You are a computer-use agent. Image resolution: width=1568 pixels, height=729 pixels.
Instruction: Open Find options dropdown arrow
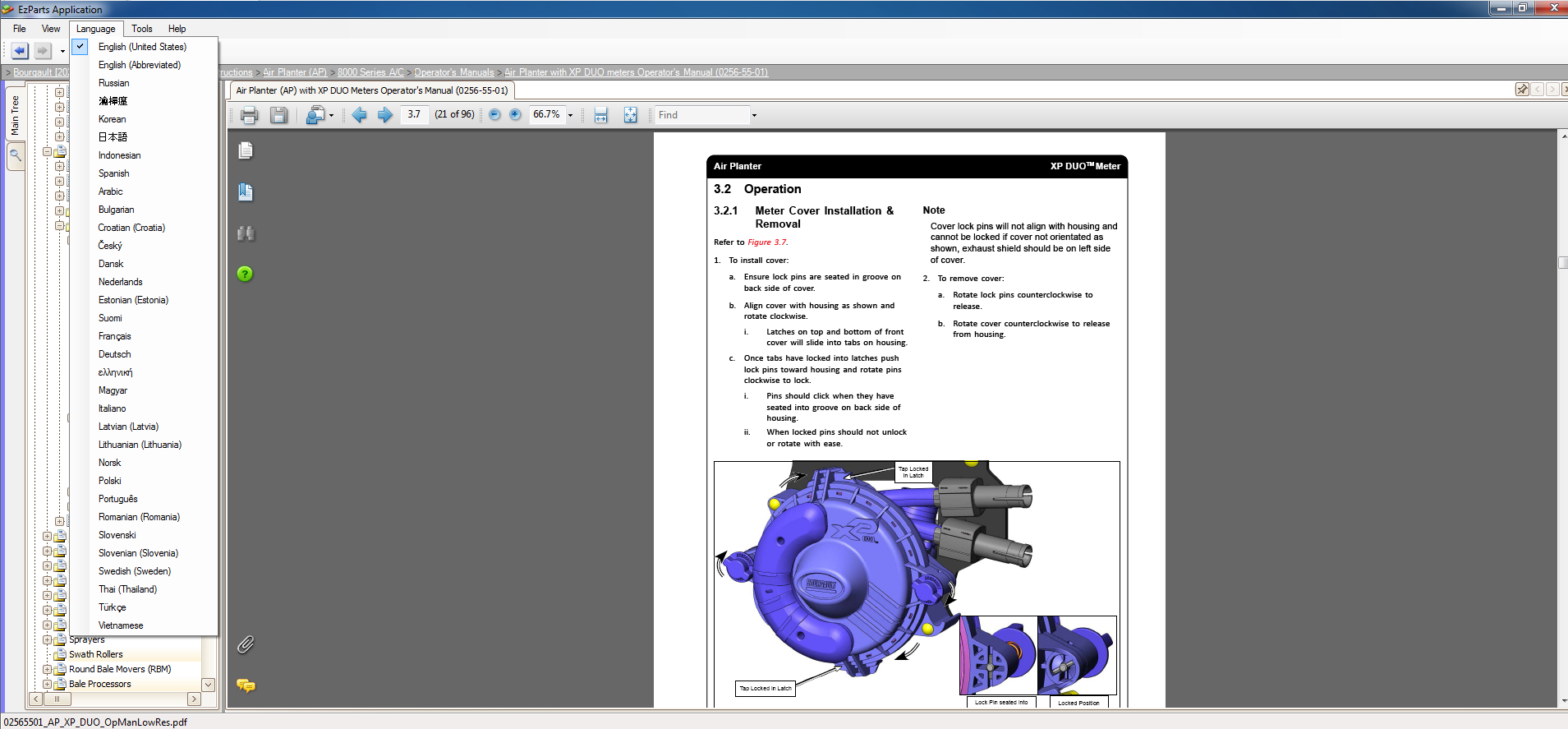tap(754, 116)
